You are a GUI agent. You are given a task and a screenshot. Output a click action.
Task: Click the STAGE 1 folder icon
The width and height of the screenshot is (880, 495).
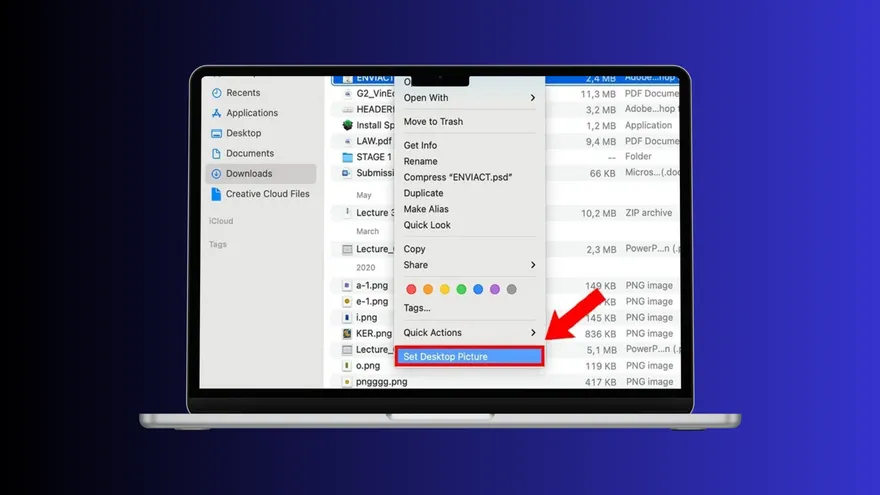pyautogui.click(x=347, y=157)
